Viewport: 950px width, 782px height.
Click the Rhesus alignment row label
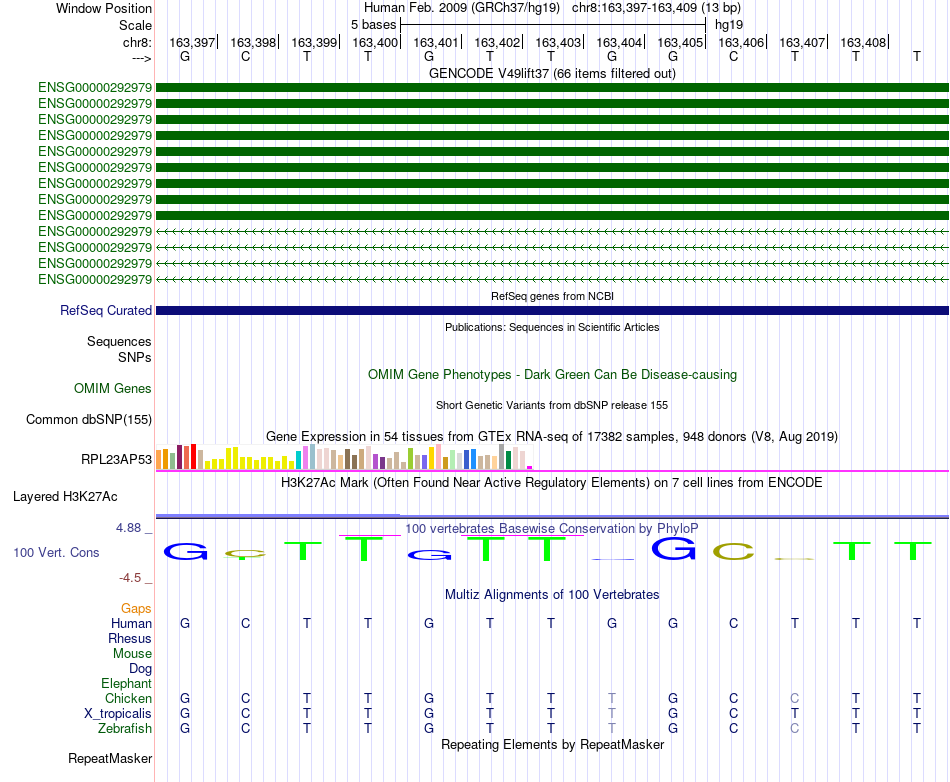tap(130, 638)
